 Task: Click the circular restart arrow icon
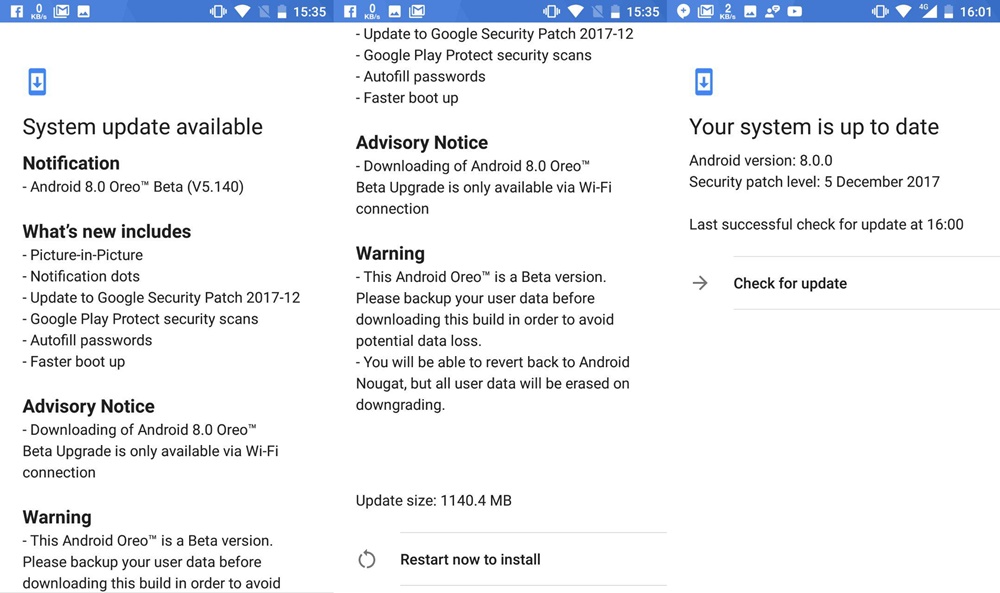(367, 560)
